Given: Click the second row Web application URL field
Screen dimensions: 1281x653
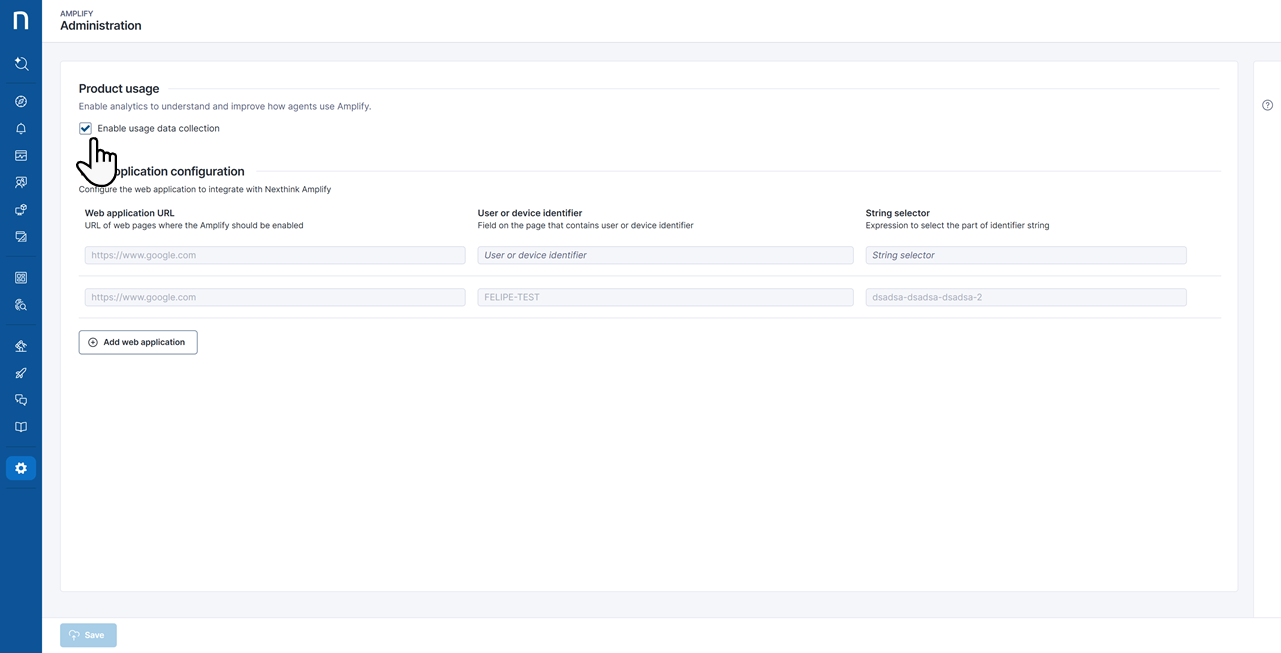Looking at the screenshot, I should (x=275, y=297).
